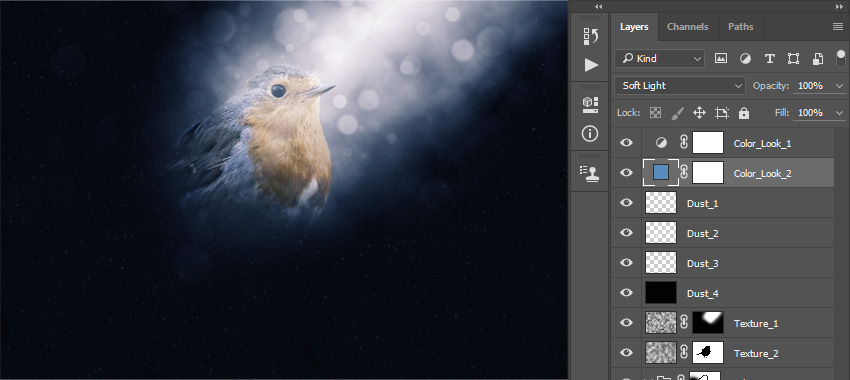Select the Texture_1 layer mask thumbnail
Image resolution: width=850 pixels, height=380 pixels.
(708, 323)
